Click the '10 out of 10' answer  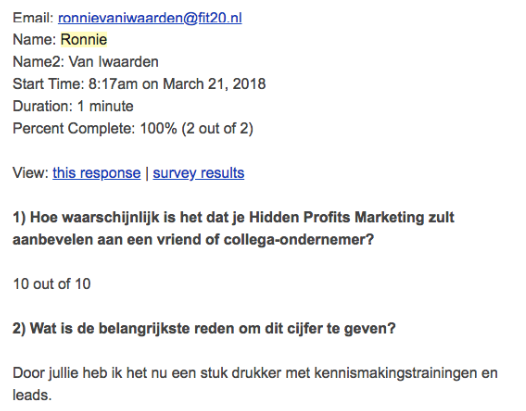52,284
